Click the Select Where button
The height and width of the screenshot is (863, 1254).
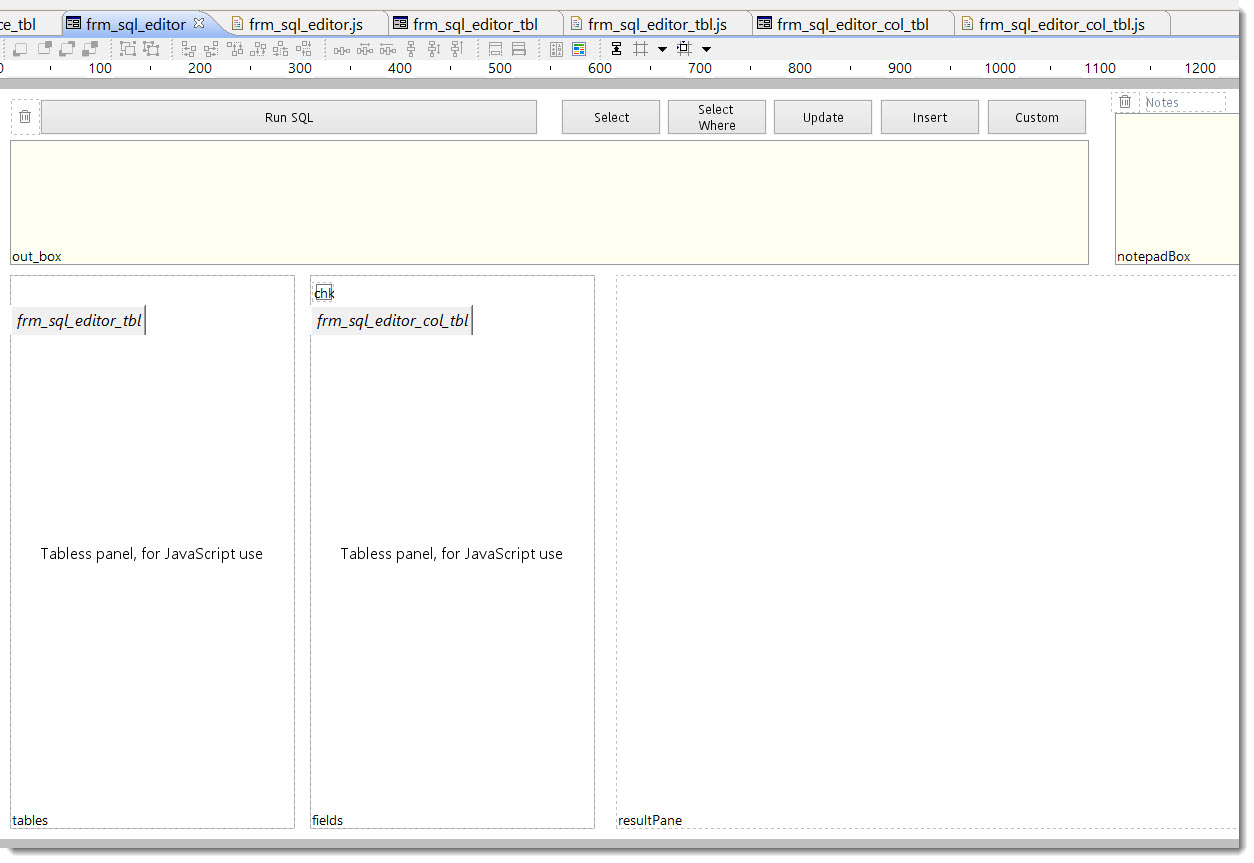[x=717, y=117]
